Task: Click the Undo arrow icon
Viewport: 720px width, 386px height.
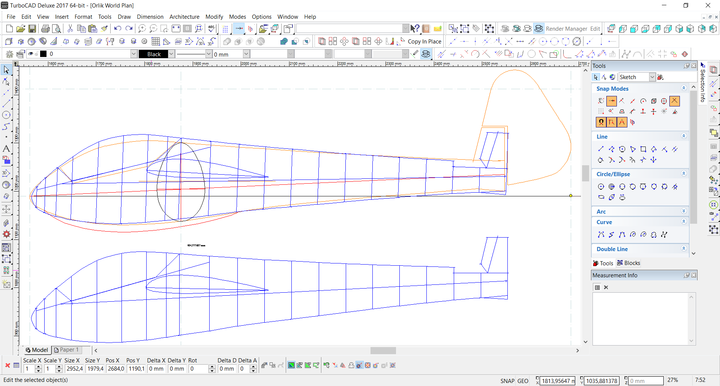Action: point(118,29)
